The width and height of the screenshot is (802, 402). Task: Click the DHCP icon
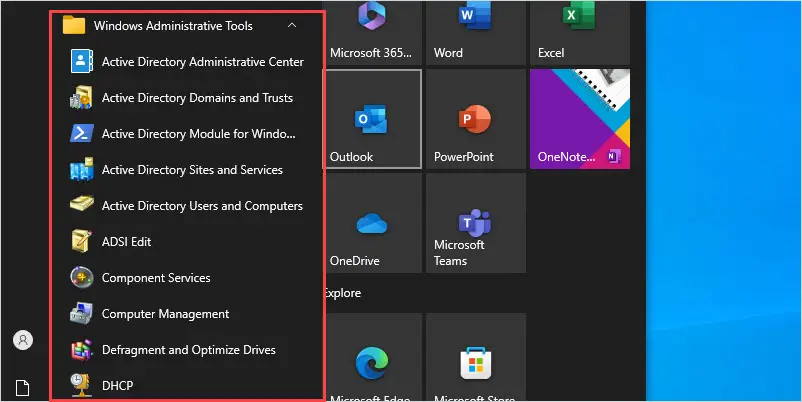pos(81,385)
